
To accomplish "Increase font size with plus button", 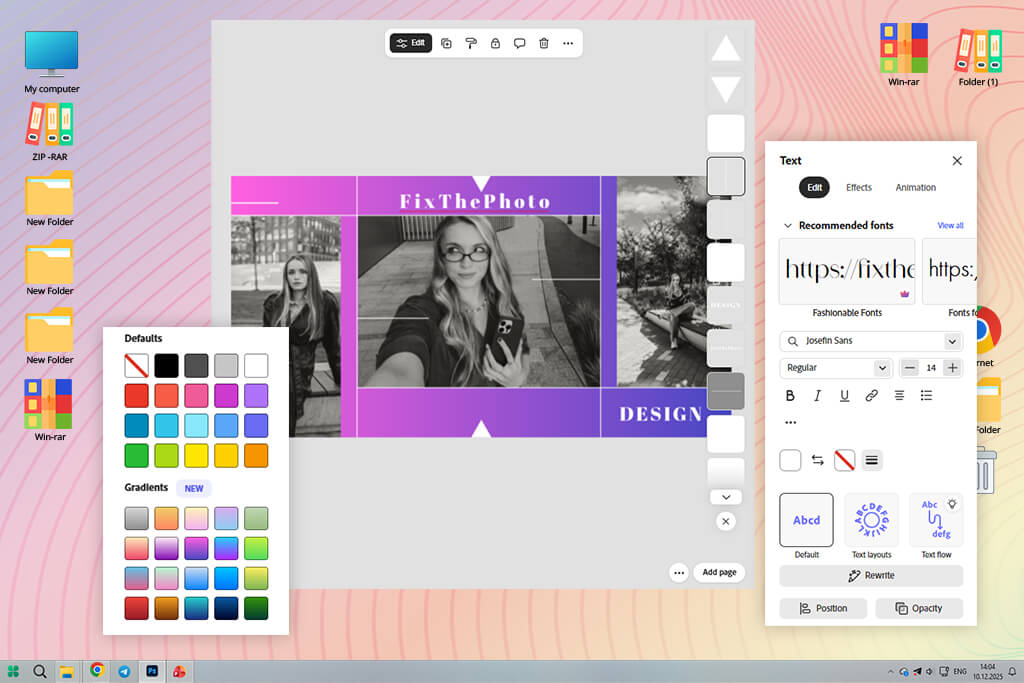I will tap(952, 368).
